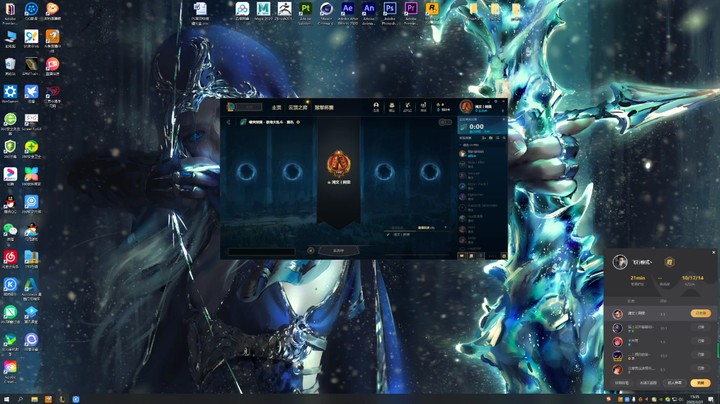The width and height of the screenshot is (720, 404).
Task: Open Maya 2020 desktop shortcut
Action: tap(263, 12)
